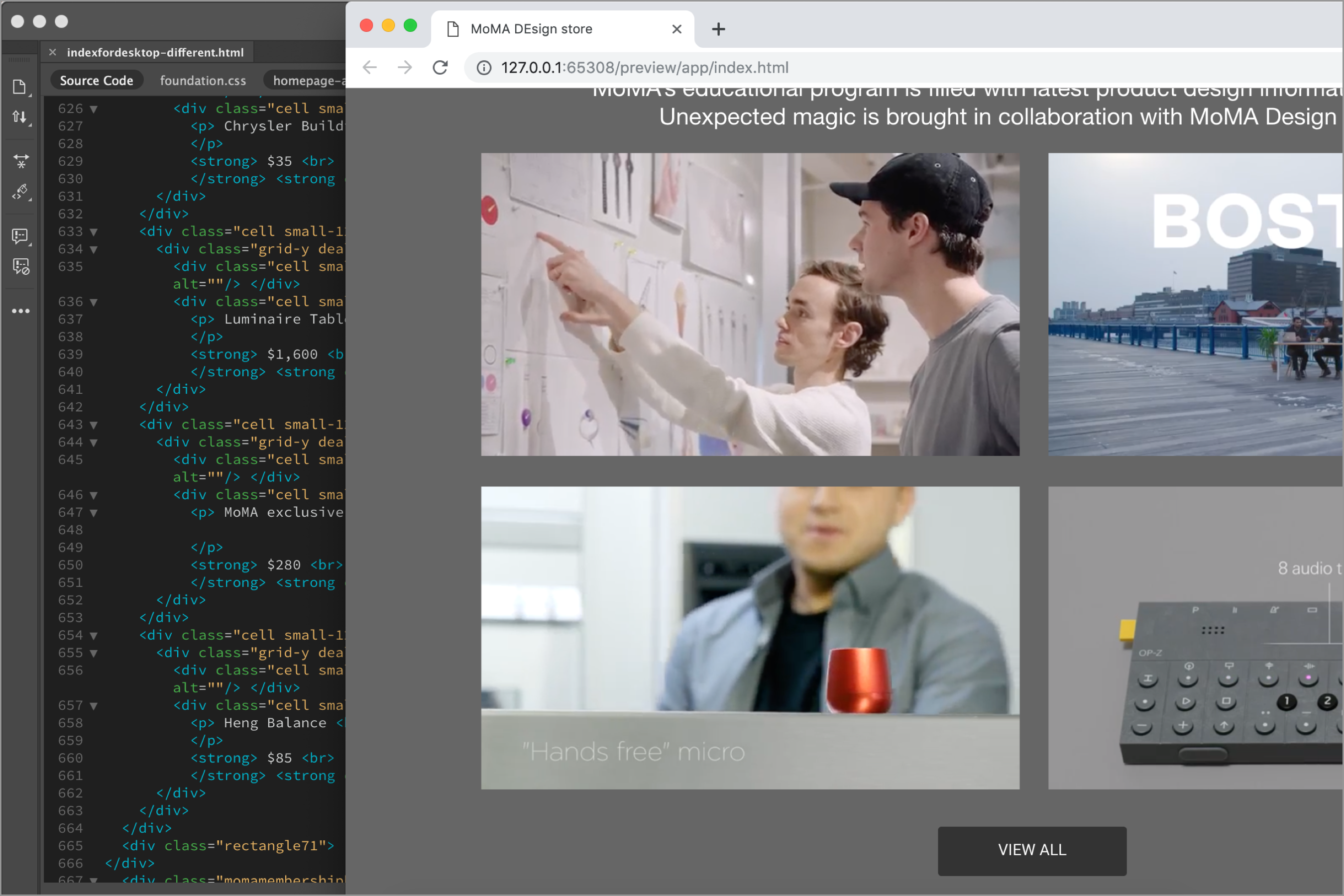Collapse code block at line 626

pos(93,109)
